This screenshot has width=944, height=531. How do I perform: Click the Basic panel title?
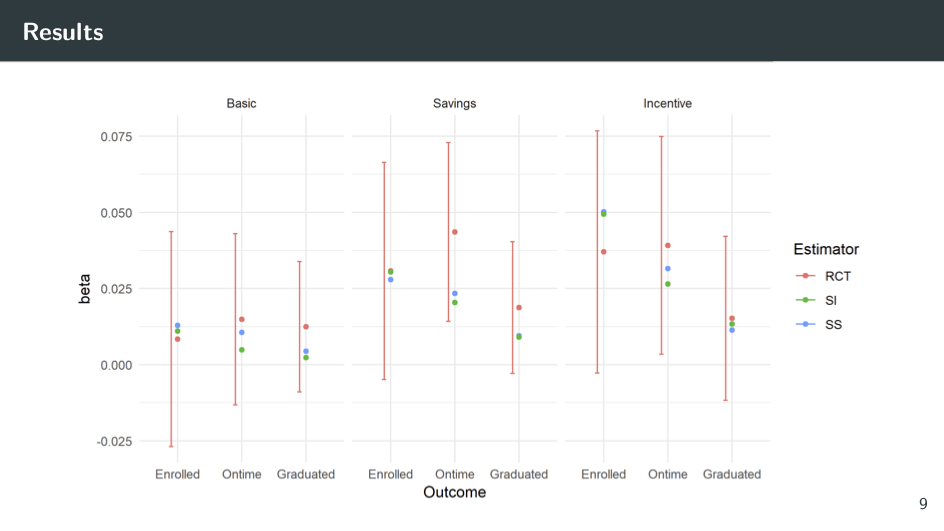click(x=241, y=103)
